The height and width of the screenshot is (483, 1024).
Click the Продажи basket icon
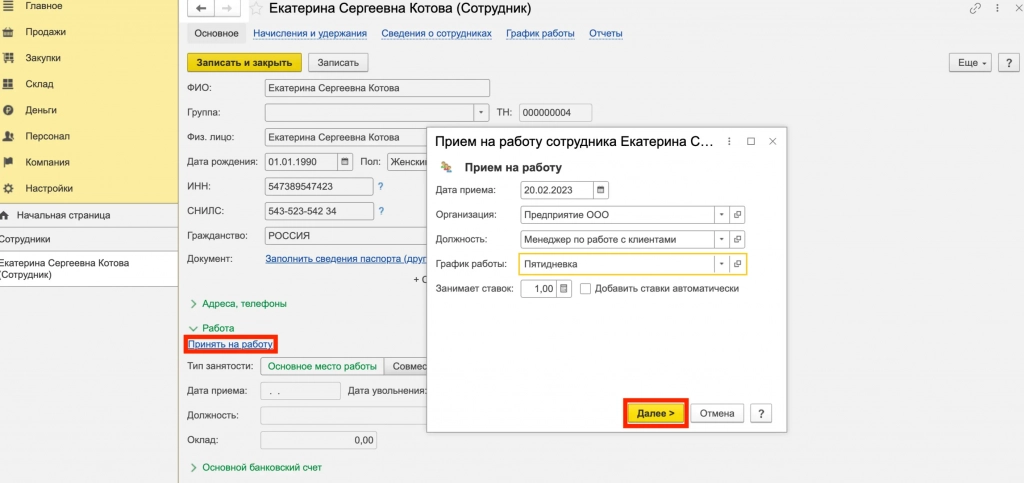(x=8, y=32)
